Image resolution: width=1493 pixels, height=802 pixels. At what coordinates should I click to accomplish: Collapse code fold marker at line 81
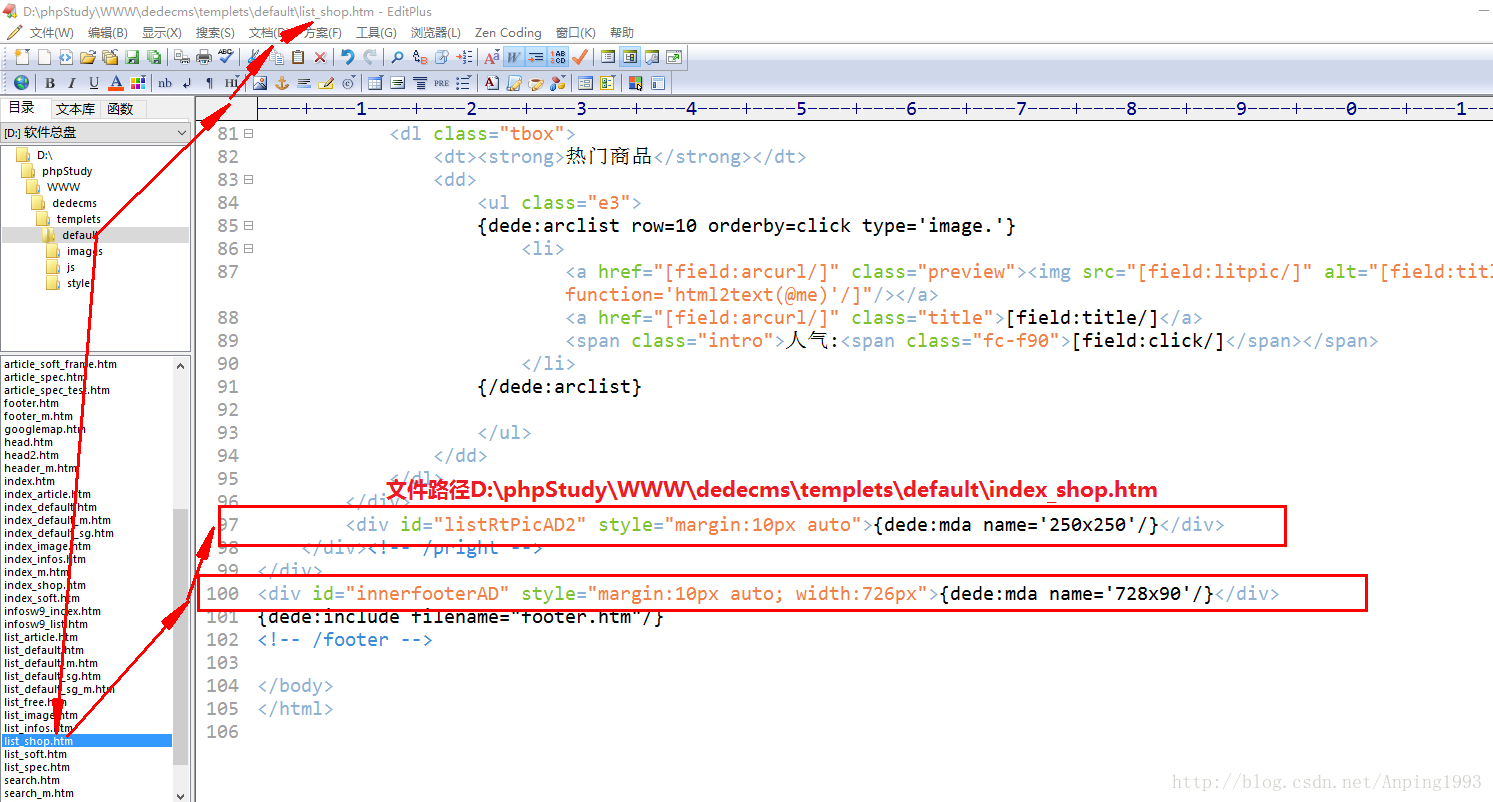(249, 133)
